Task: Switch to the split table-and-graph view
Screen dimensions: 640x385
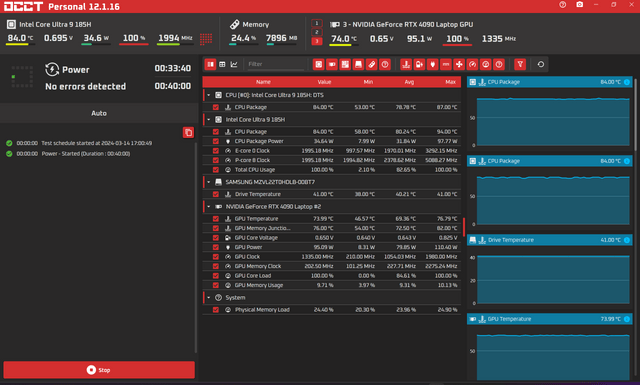Action: (x=210, y=65)
